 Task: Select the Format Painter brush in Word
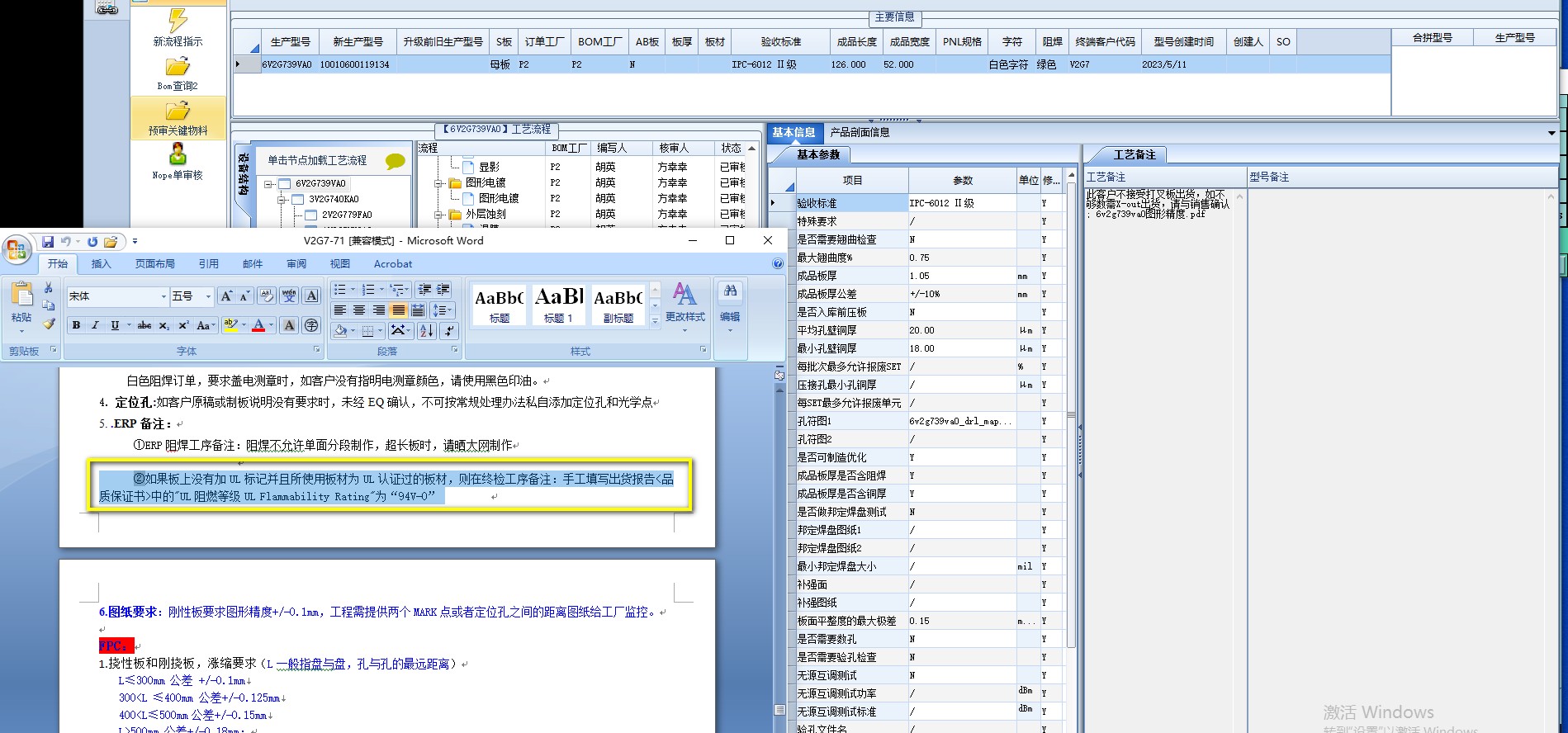[x=49, y=324]
